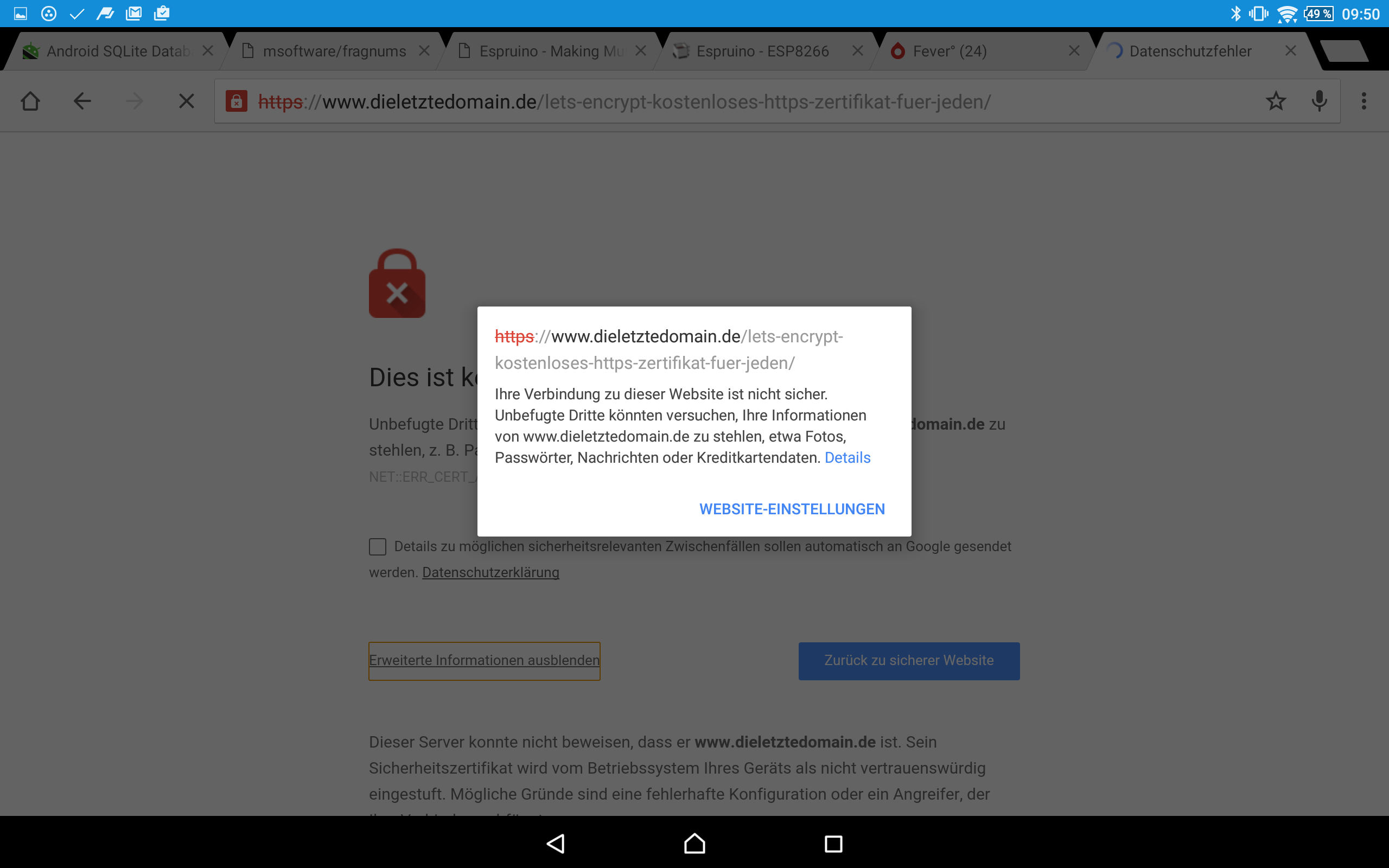Tap the clipboard-check notification icon in status bar

point(162,13)
